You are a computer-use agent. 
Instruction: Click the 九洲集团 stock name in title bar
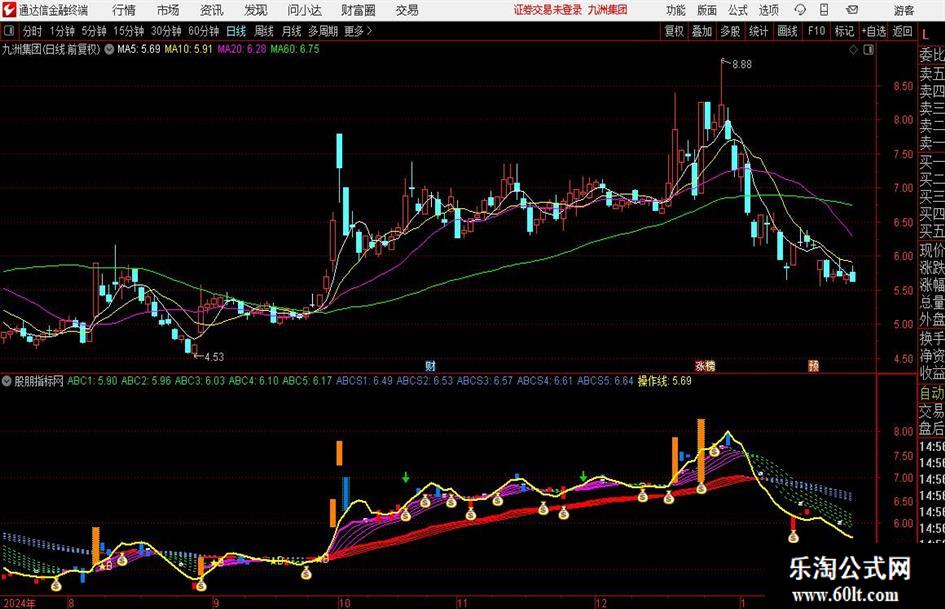(608, 10)
